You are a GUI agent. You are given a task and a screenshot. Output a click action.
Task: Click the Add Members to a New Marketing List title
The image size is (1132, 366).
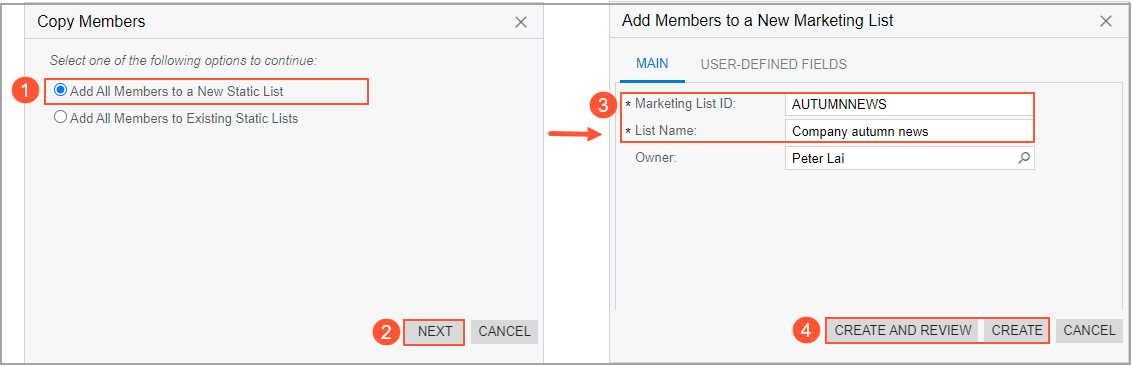click(757, 21)
